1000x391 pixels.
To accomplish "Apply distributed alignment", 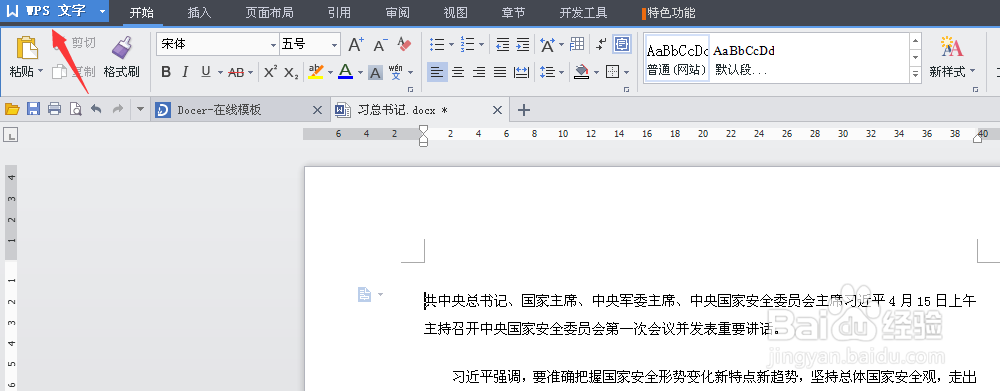I will click(x=521, y=72).
